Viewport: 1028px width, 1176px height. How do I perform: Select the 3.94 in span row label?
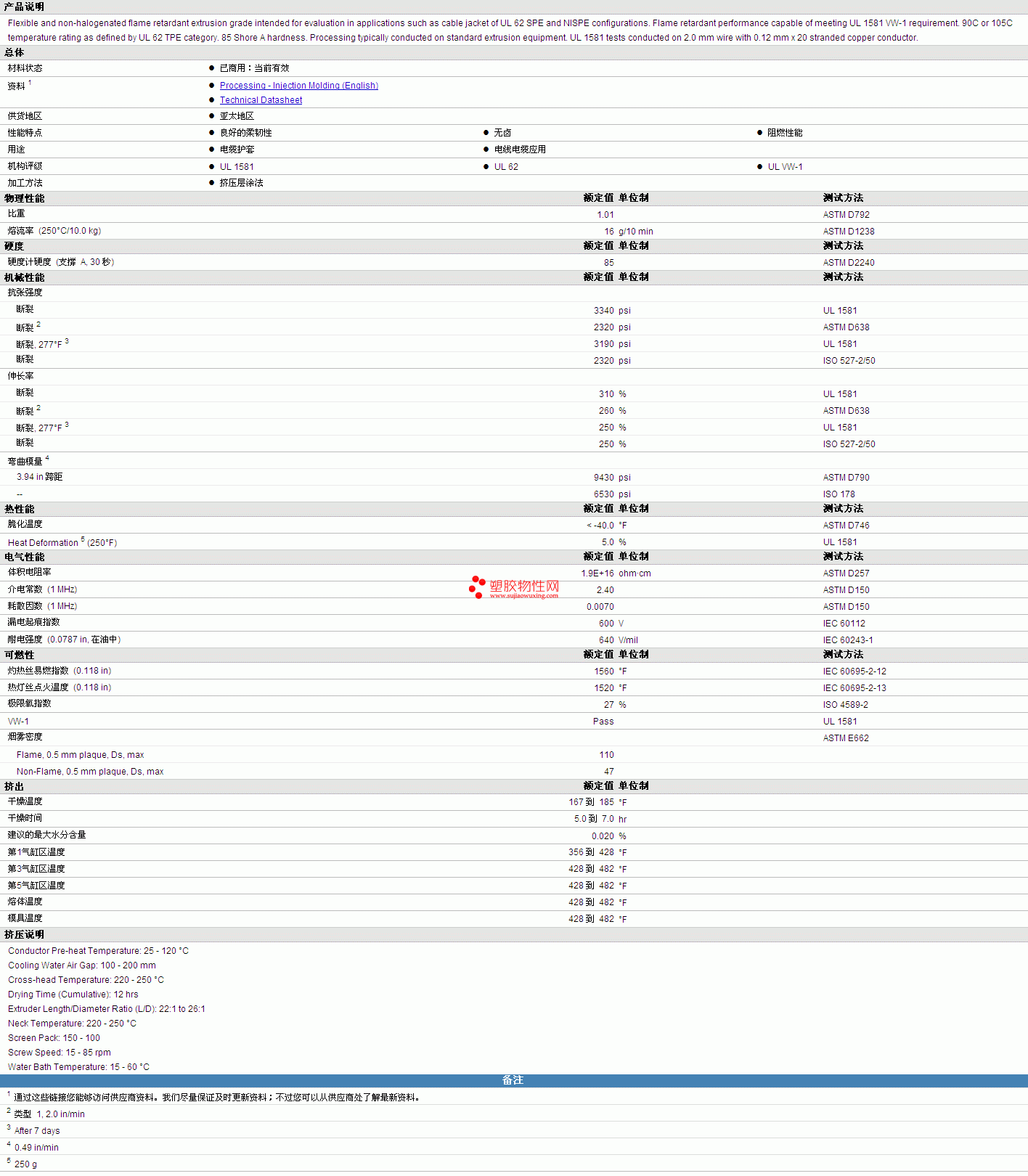pos(39,477)
